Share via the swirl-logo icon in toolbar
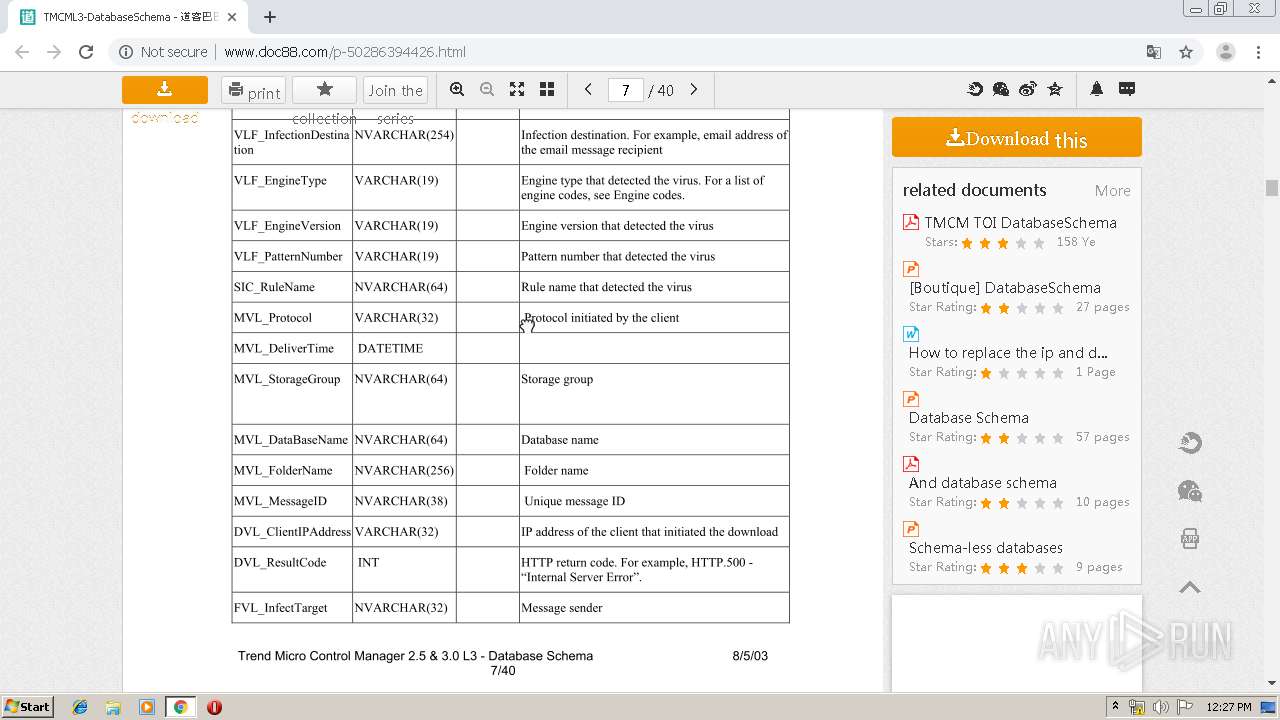This screenshot has height=720, width=1280. [x=975, y=89]
